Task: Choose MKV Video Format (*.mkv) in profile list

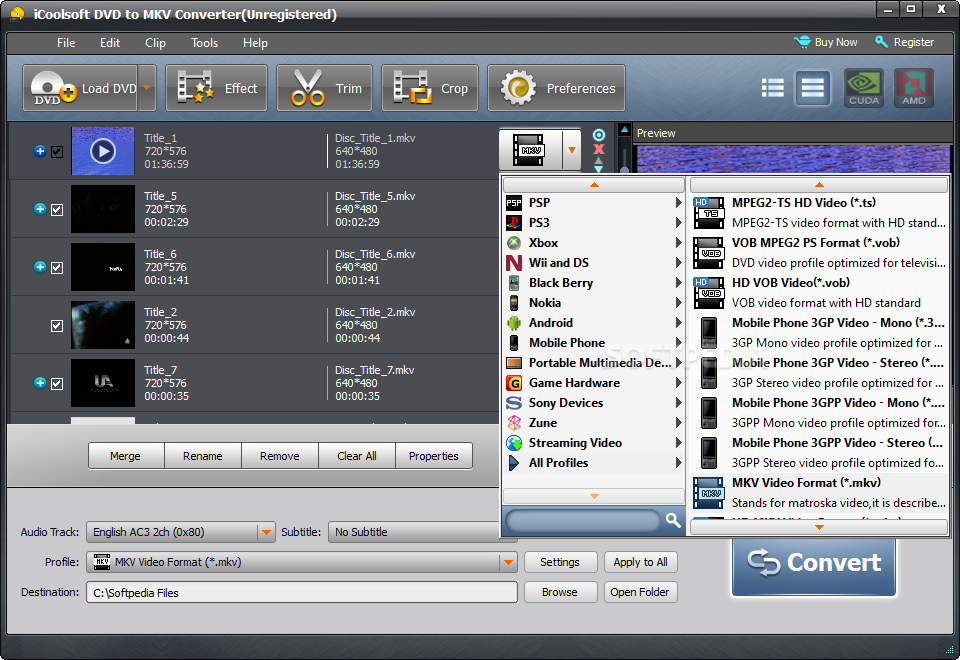Action: [819, 493]
